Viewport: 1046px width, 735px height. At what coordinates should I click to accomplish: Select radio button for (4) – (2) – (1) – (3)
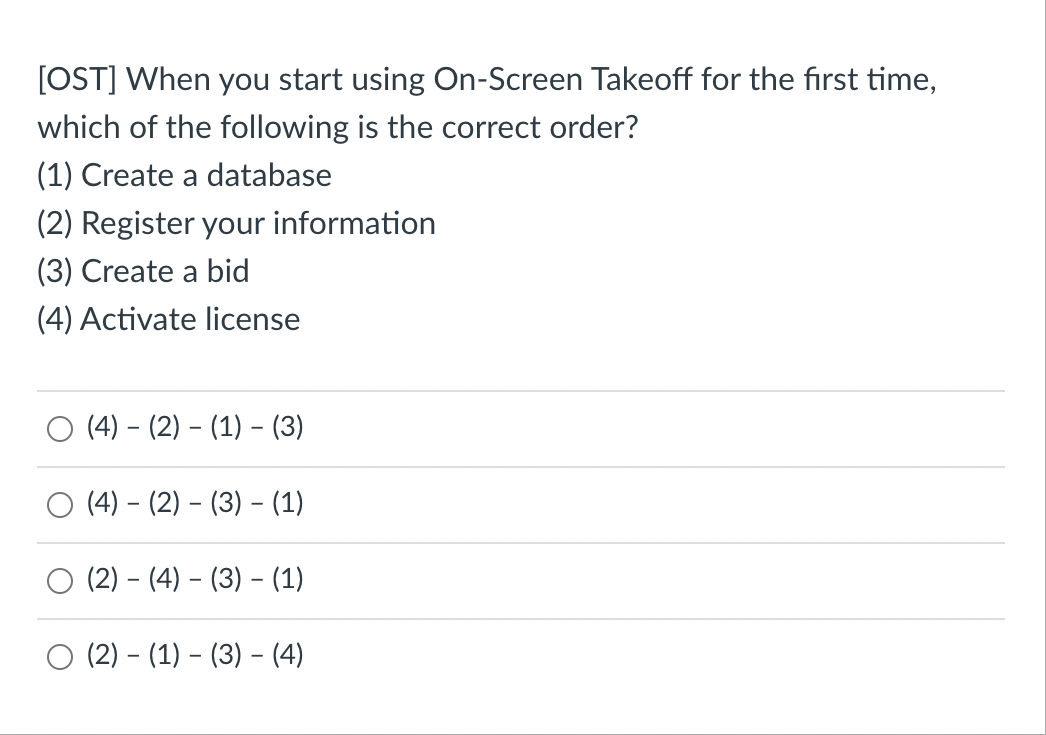[60, 429]
